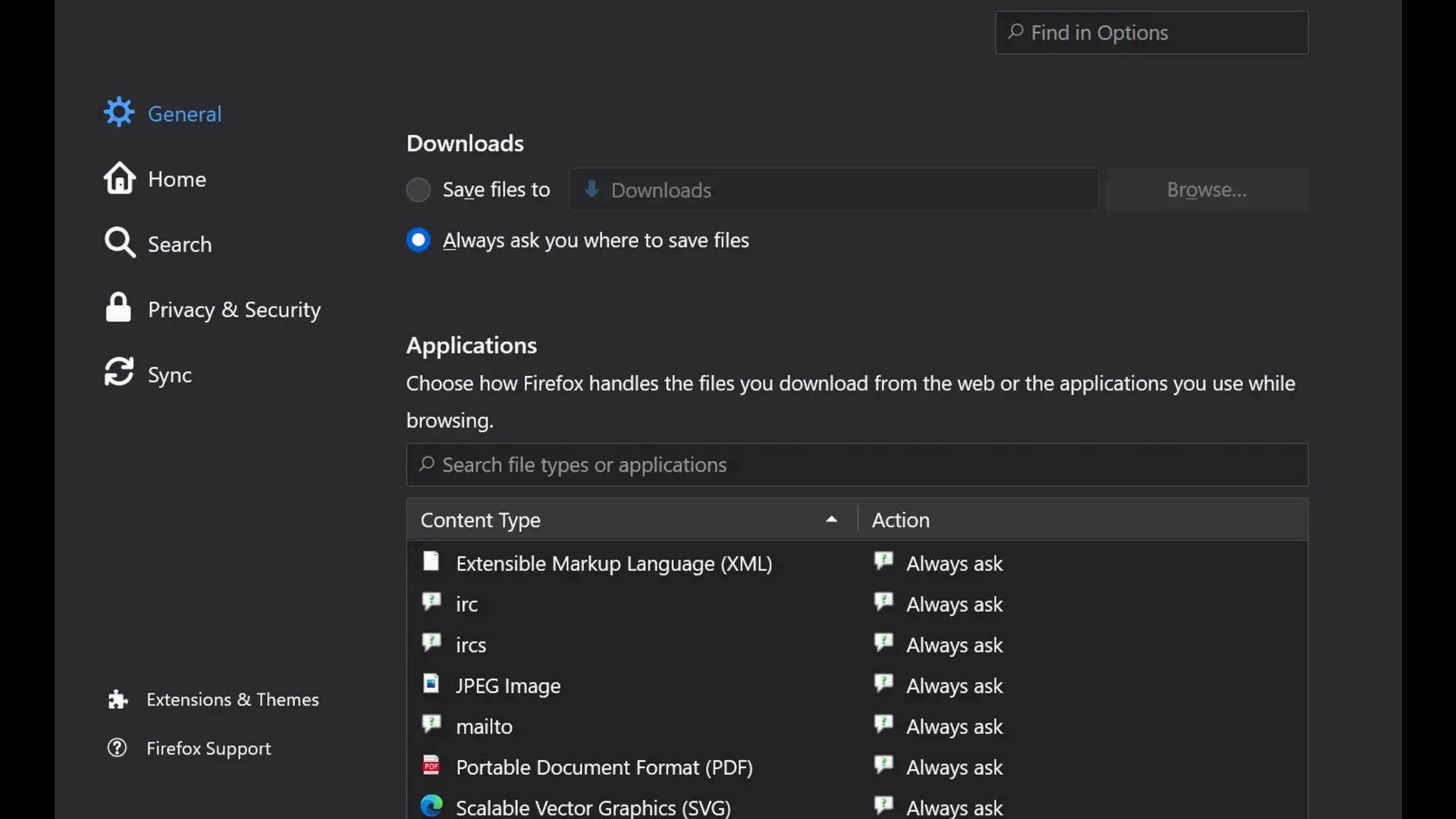Click the Action column header
The height and width of the screenshot is (819, 1456).
[1083, 519]
